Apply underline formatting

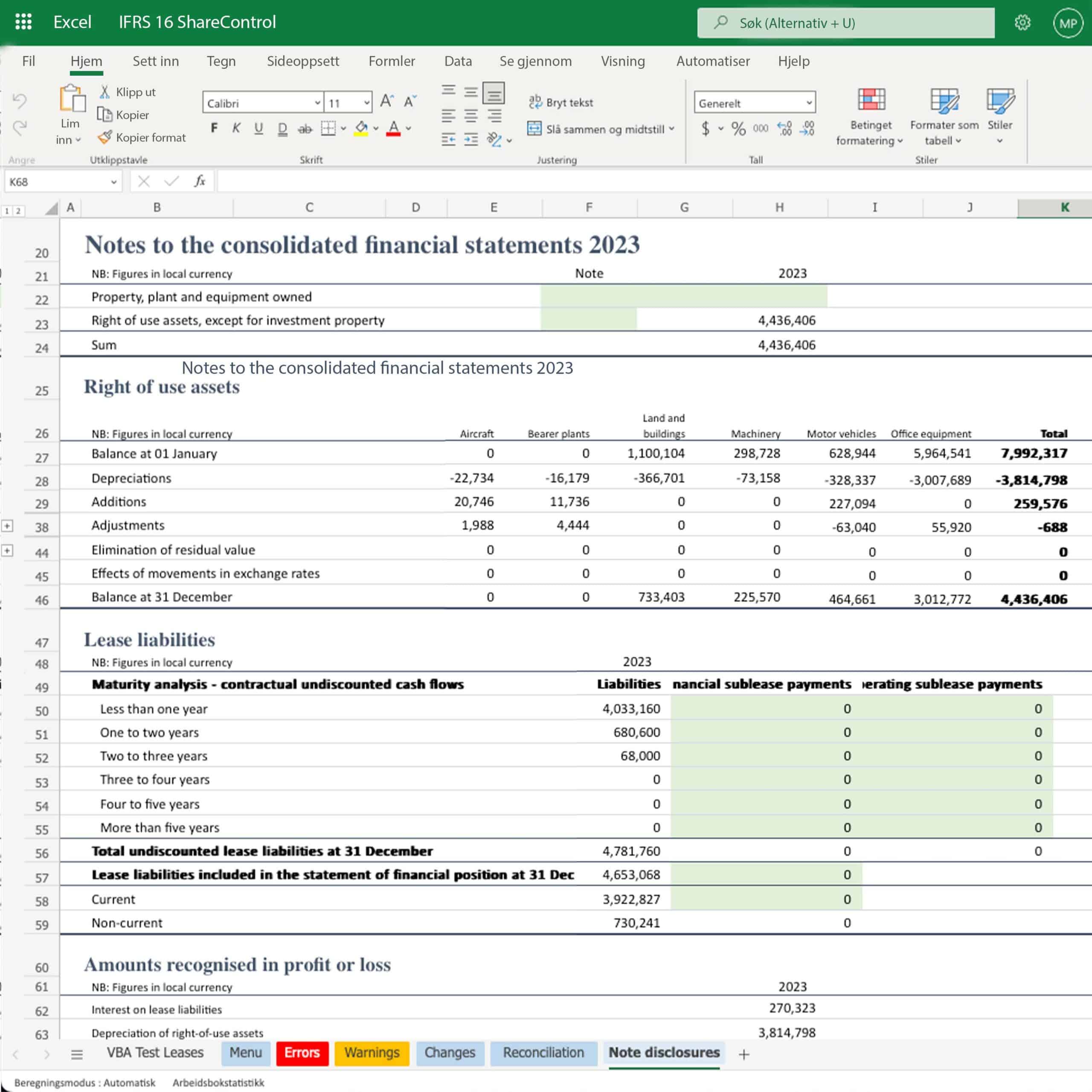pos(258,128)
